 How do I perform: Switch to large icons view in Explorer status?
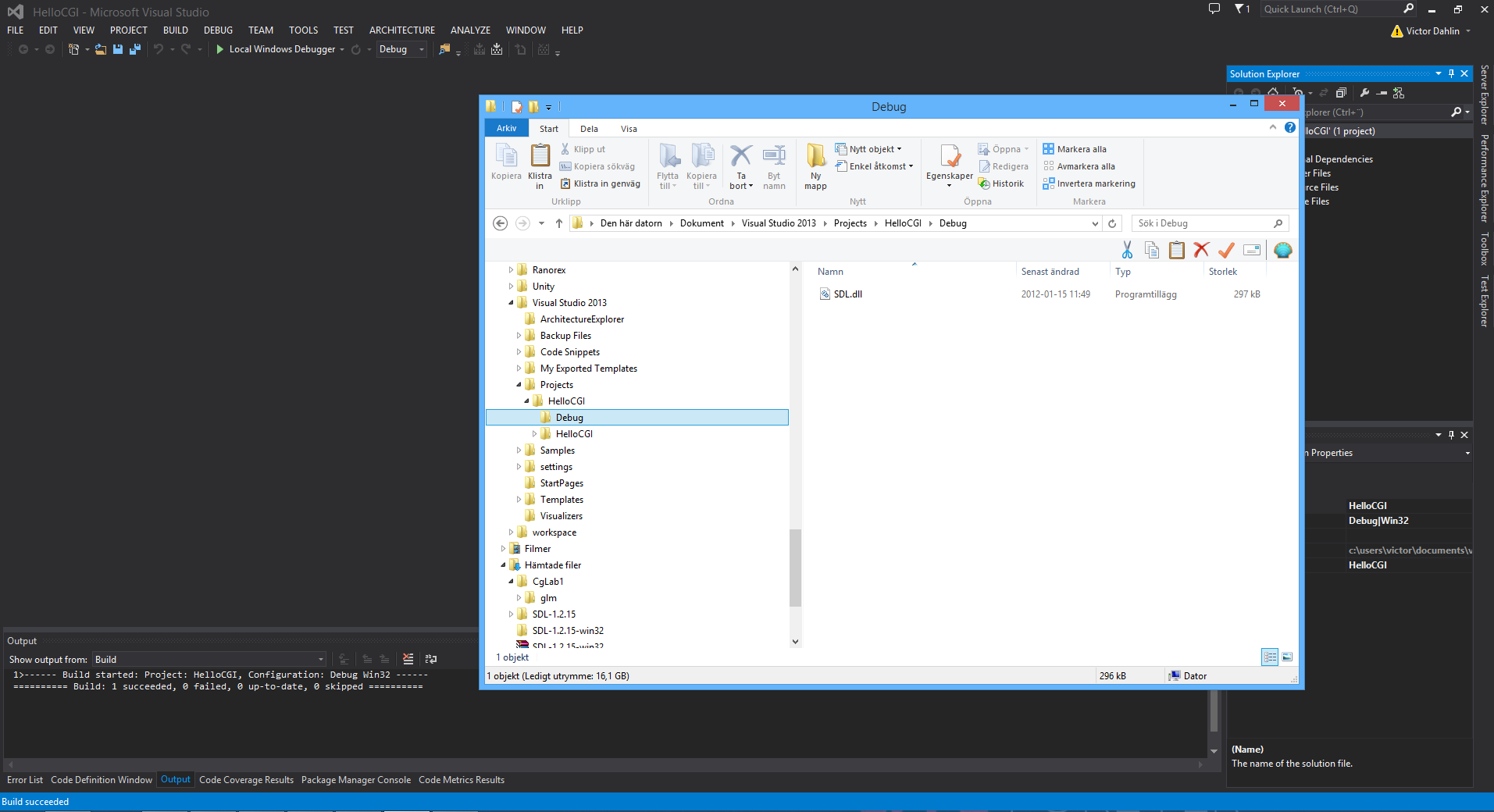[1287, 657]
